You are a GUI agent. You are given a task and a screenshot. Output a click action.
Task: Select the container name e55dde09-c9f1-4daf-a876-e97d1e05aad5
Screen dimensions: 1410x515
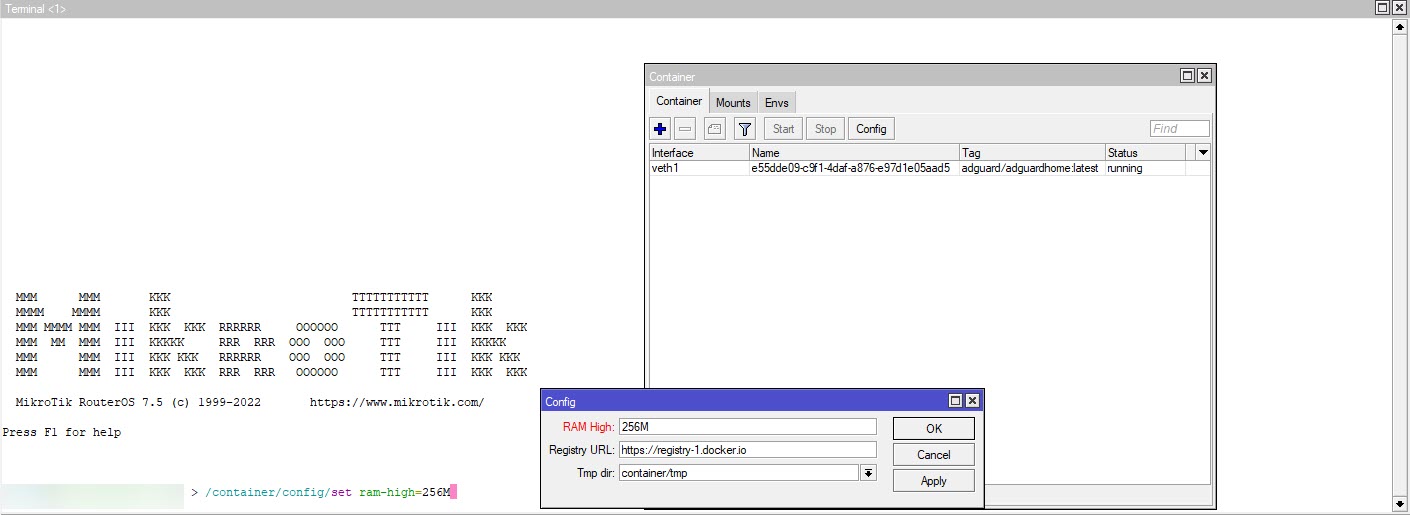(x=854, y=168)
